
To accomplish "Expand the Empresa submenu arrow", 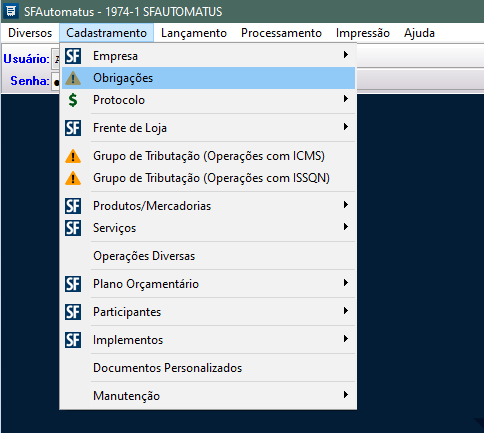I will tap(346, 55).
